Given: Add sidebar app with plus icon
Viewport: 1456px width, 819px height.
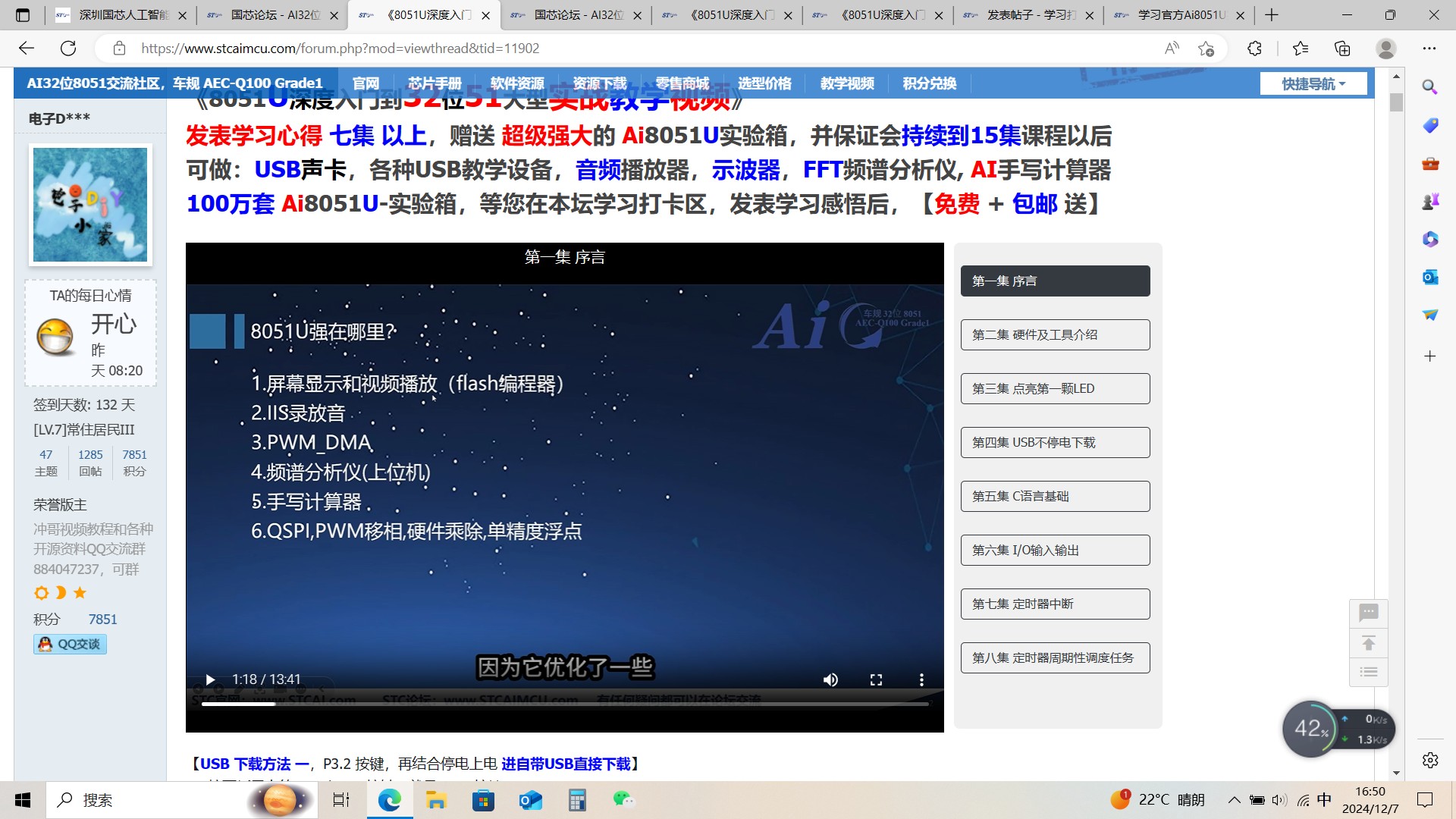Looking at the screenshot, I should (1429, 356).
